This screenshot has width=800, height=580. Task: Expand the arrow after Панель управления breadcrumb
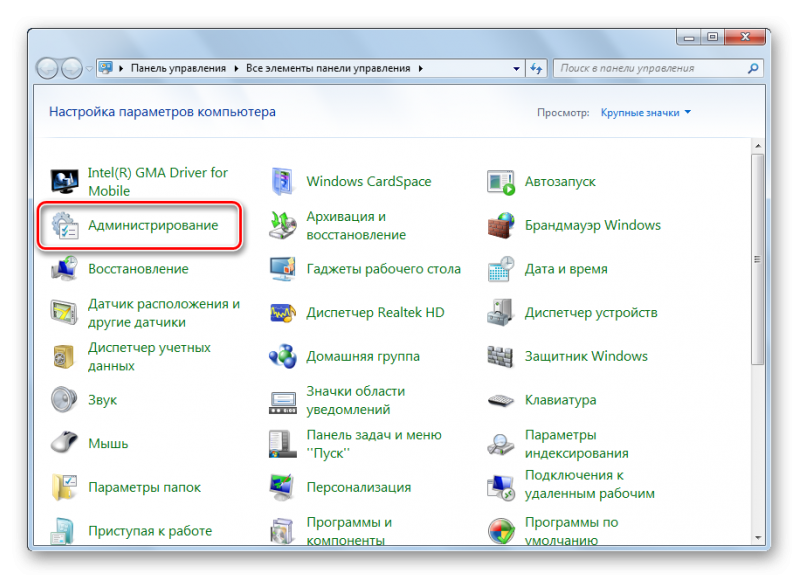(236, 68)
